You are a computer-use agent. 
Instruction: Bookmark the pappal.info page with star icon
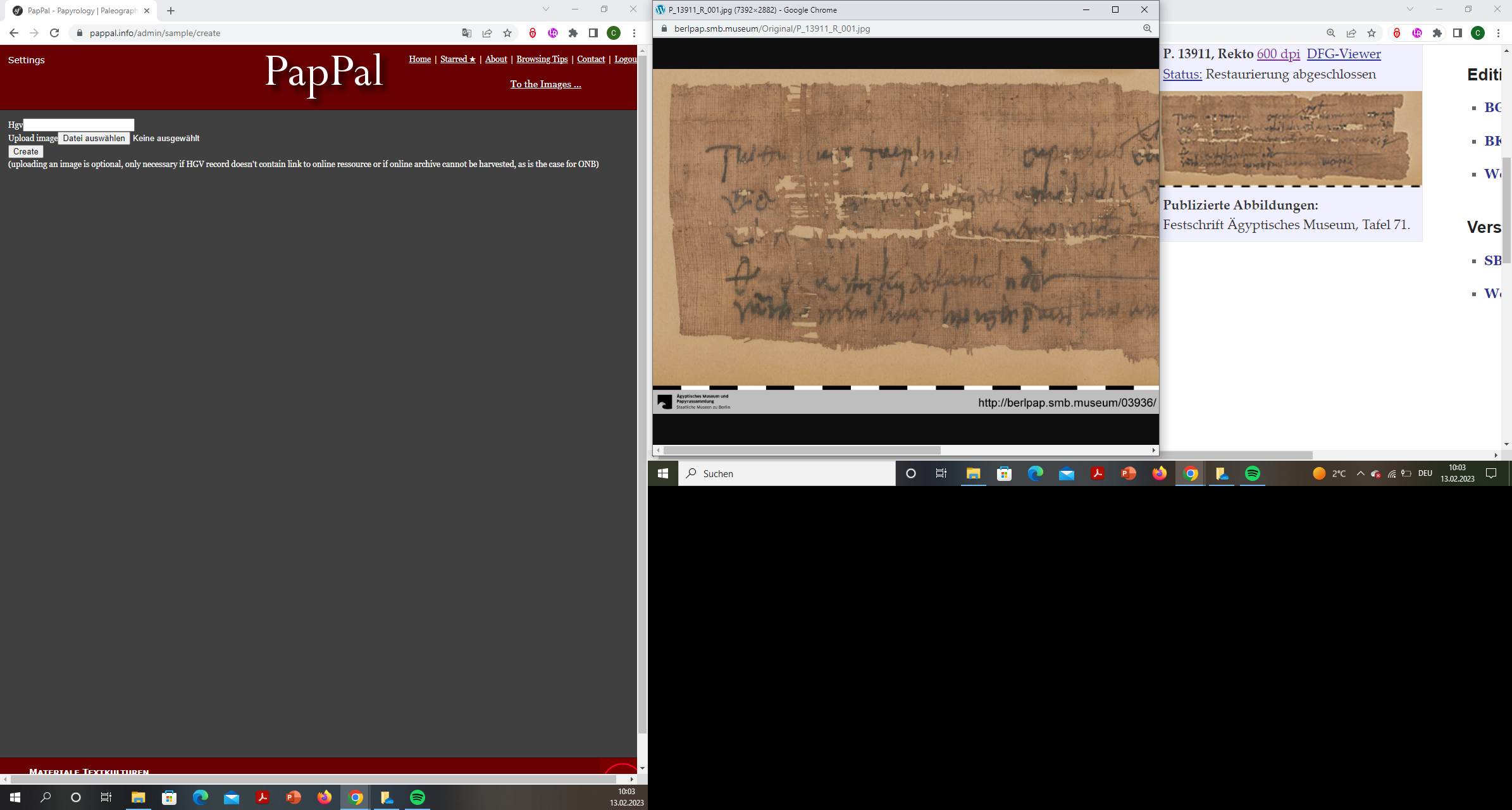click(507, 33)
